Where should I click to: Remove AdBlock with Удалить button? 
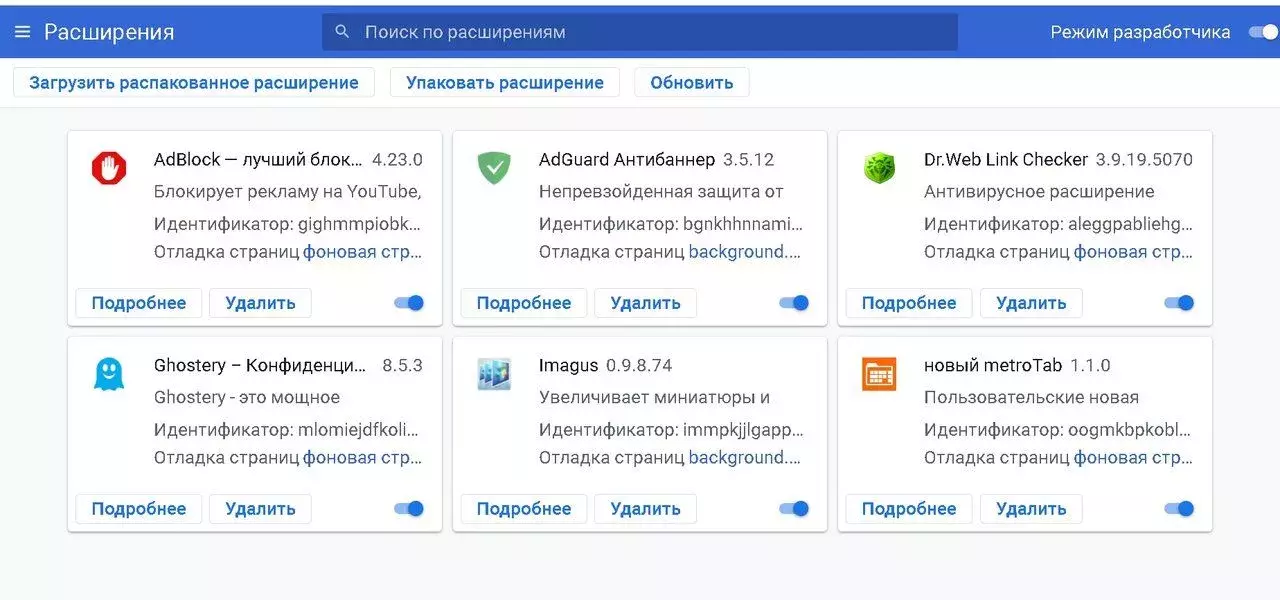pyautogui.click(x=260, y=303)
